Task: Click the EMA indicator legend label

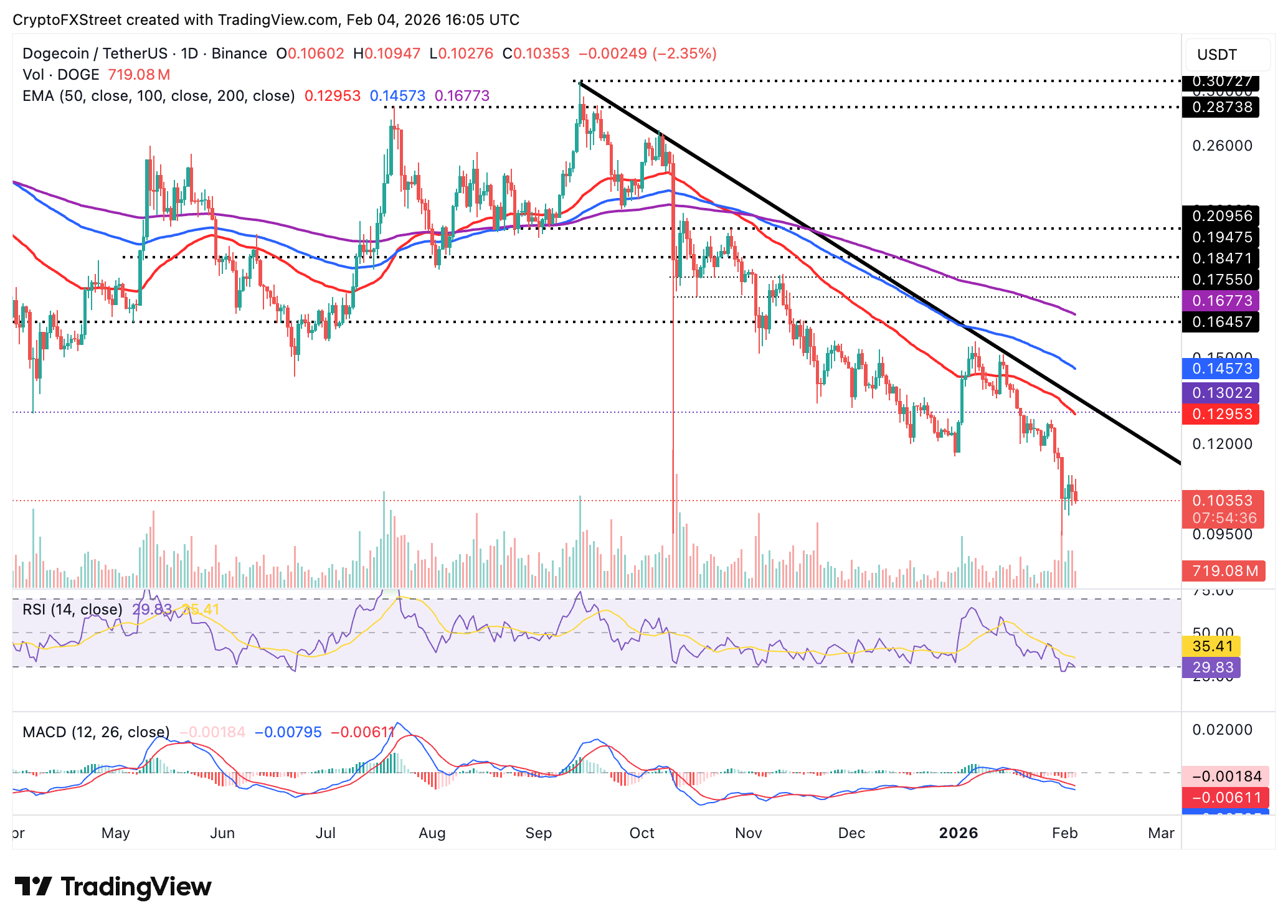Action: (x=158, y=96)
